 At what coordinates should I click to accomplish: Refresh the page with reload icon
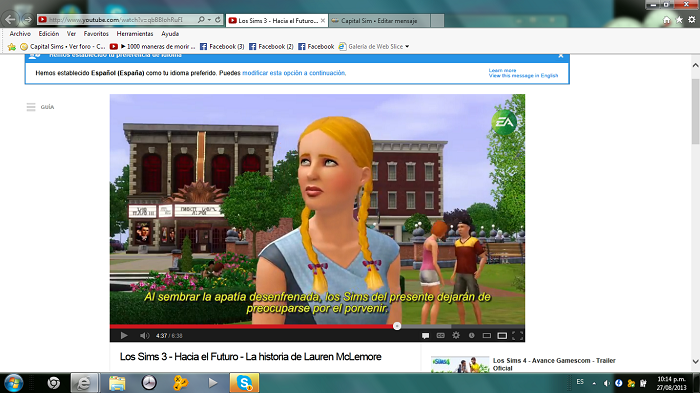pyautogui.click(x=218, y=20)
